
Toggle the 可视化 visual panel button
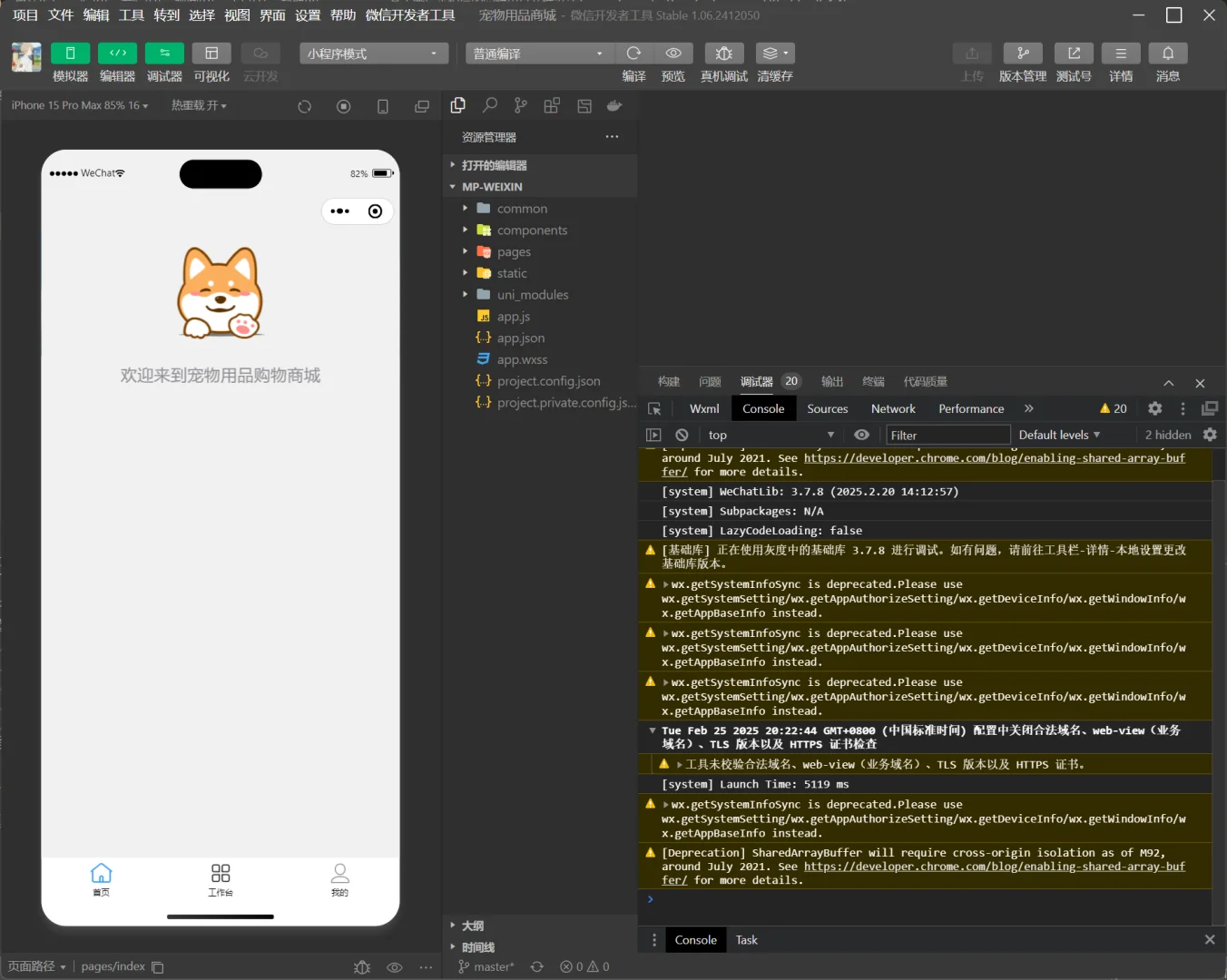[x=211, y=54]
